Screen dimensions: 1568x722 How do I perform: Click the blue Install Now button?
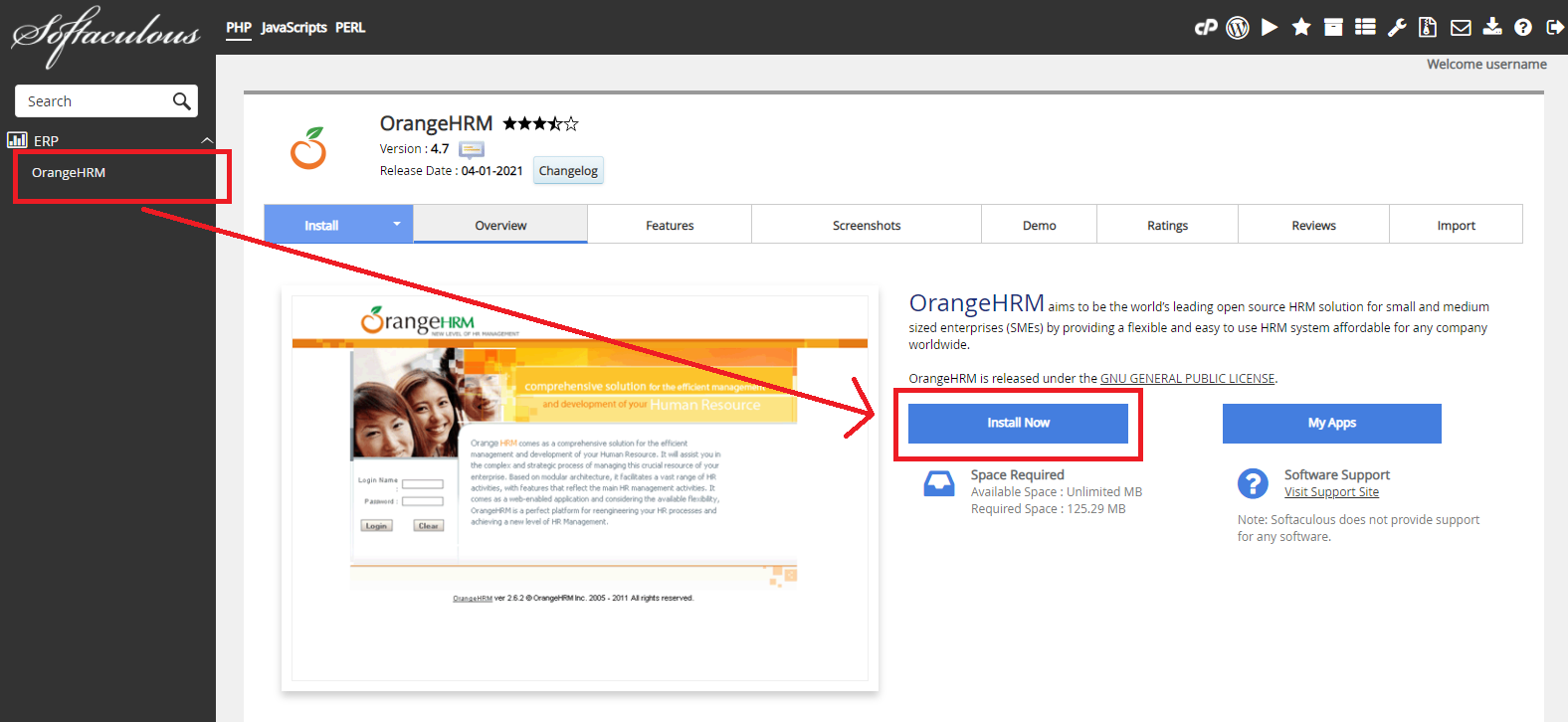click(x=1018, y=424)
